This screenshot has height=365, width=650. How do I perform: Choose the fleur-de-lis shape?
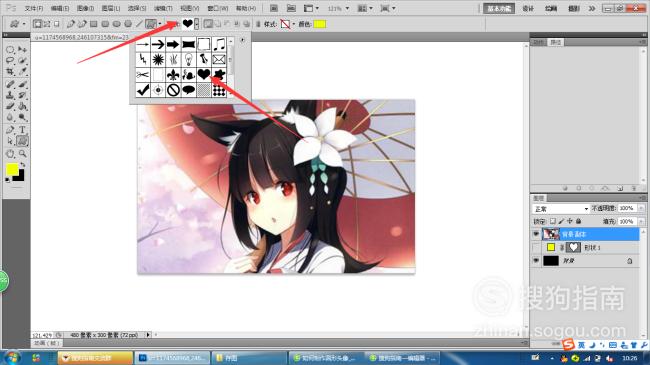tap(173, 74)
